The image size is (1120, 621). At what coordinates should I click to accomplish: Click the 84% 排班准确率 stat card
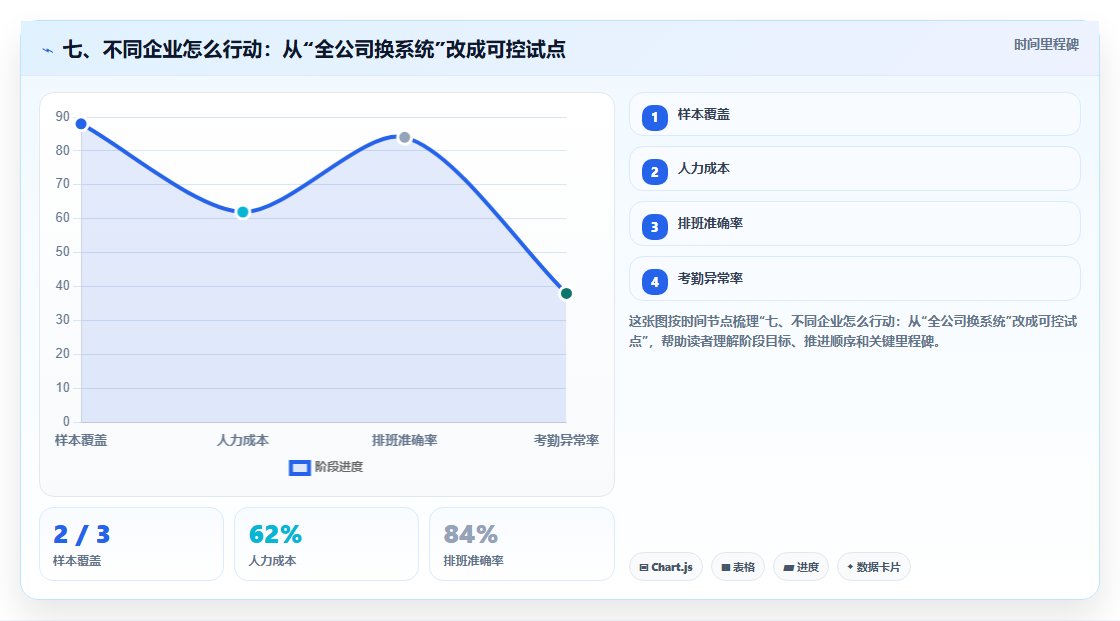521,544
